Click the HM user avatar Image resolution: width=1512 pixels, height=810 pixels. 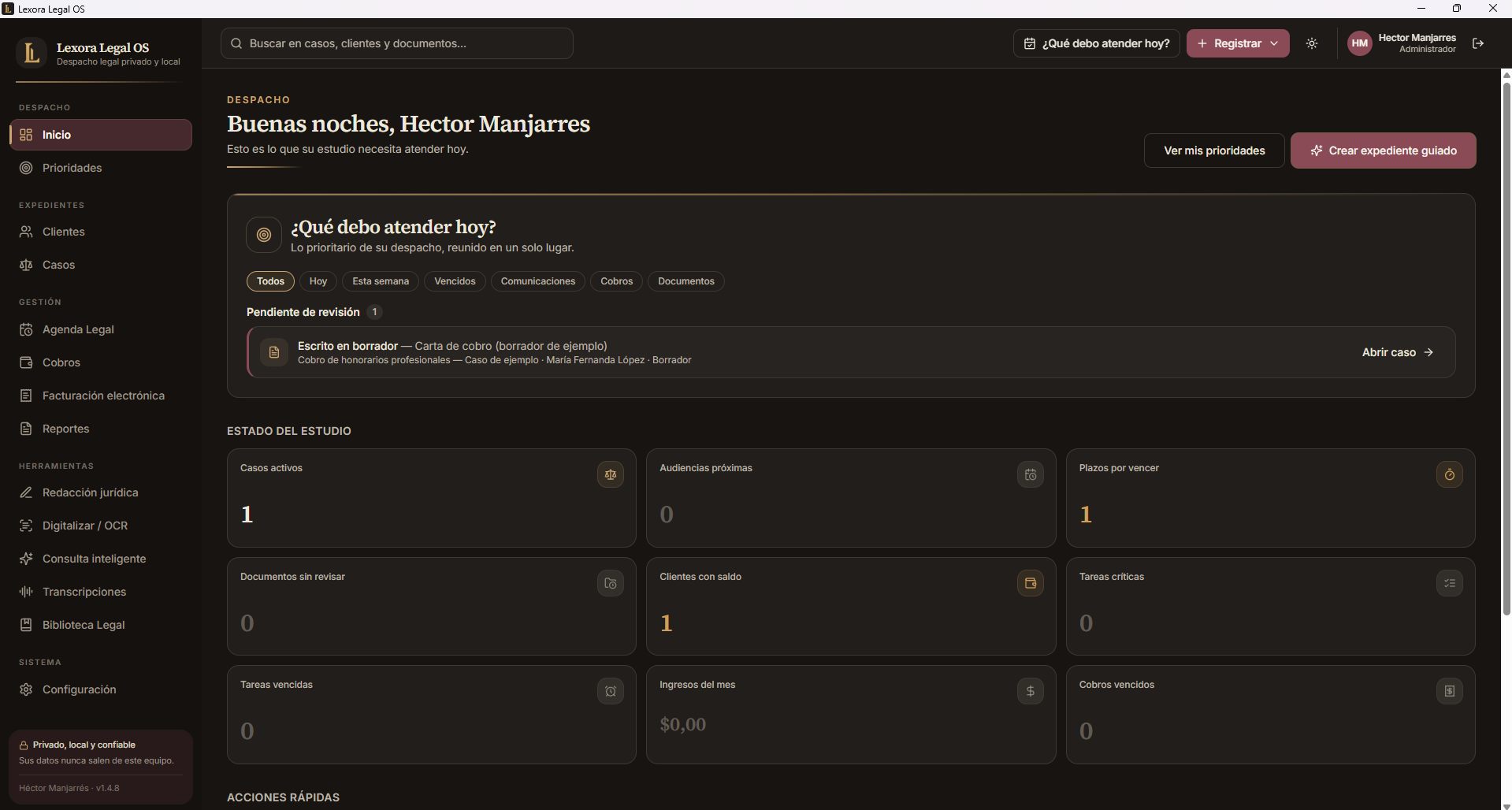click(x=1360, y=43)
